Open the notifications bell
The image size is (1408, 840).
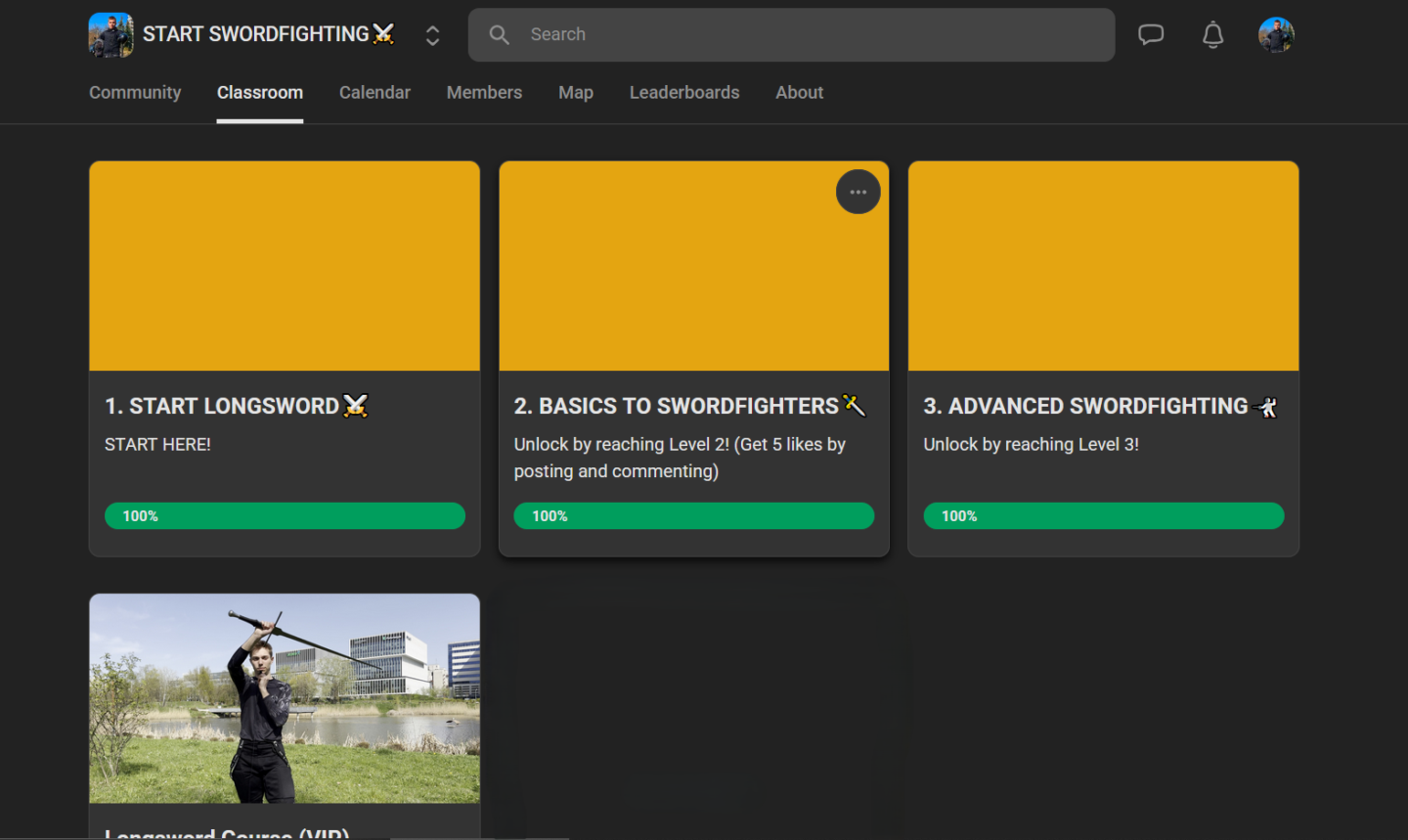point(1212,35)
